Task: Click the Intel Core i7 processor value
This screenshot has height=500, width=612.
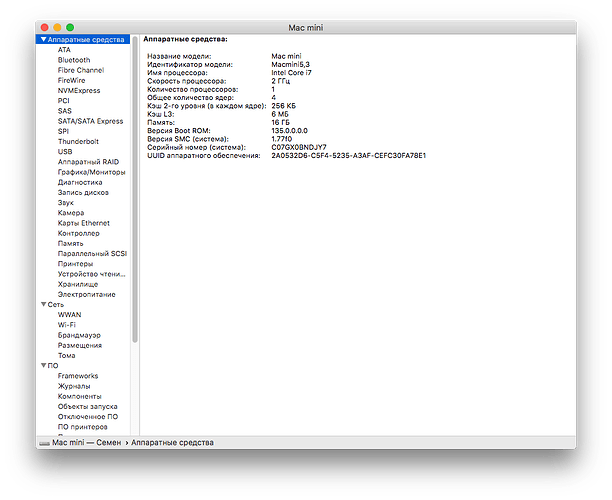Action: 291,73
